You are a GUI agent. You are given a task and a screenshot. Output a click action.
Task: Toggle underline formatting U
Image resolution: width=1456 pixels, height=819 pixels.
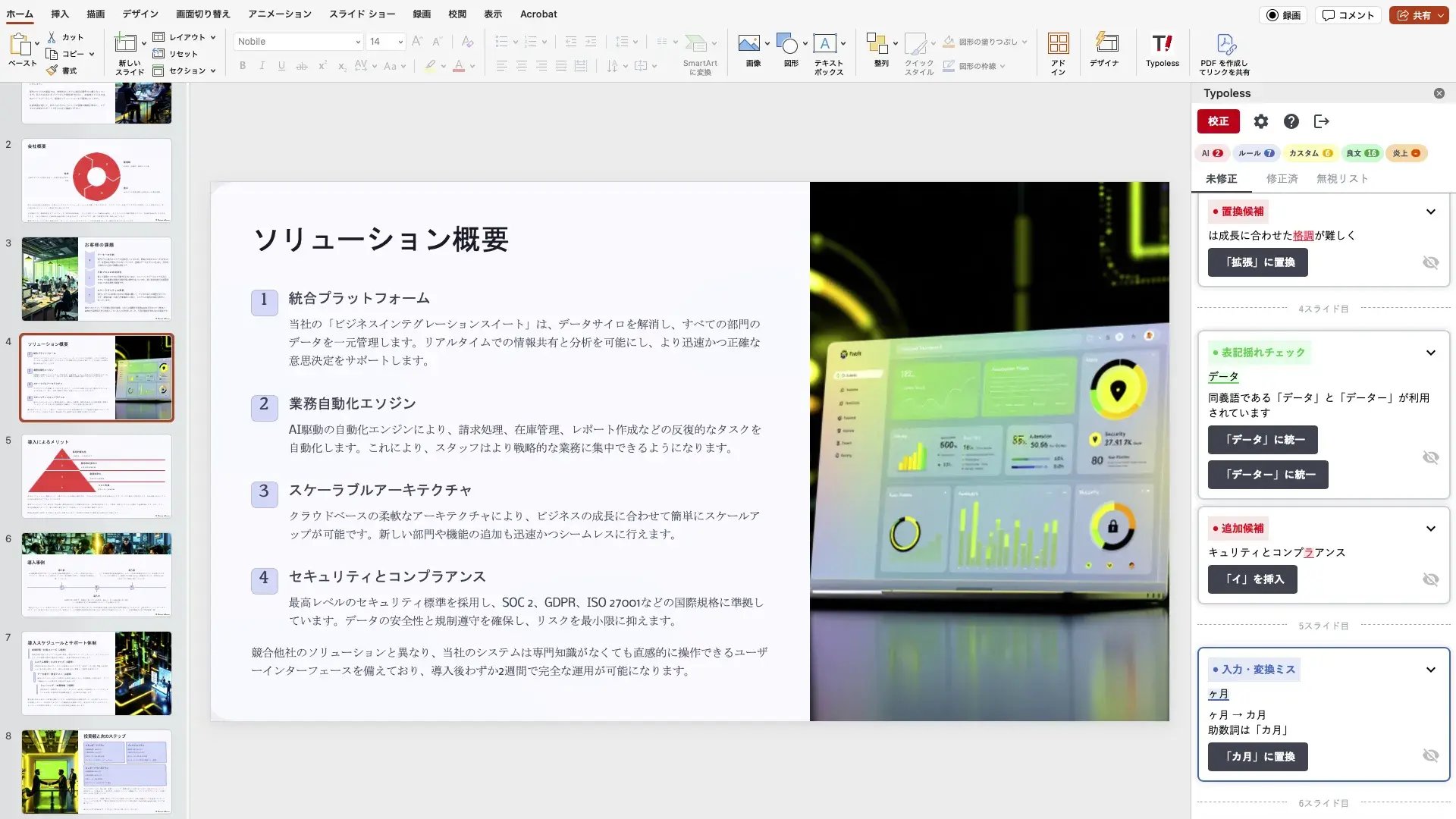[281, 66]
